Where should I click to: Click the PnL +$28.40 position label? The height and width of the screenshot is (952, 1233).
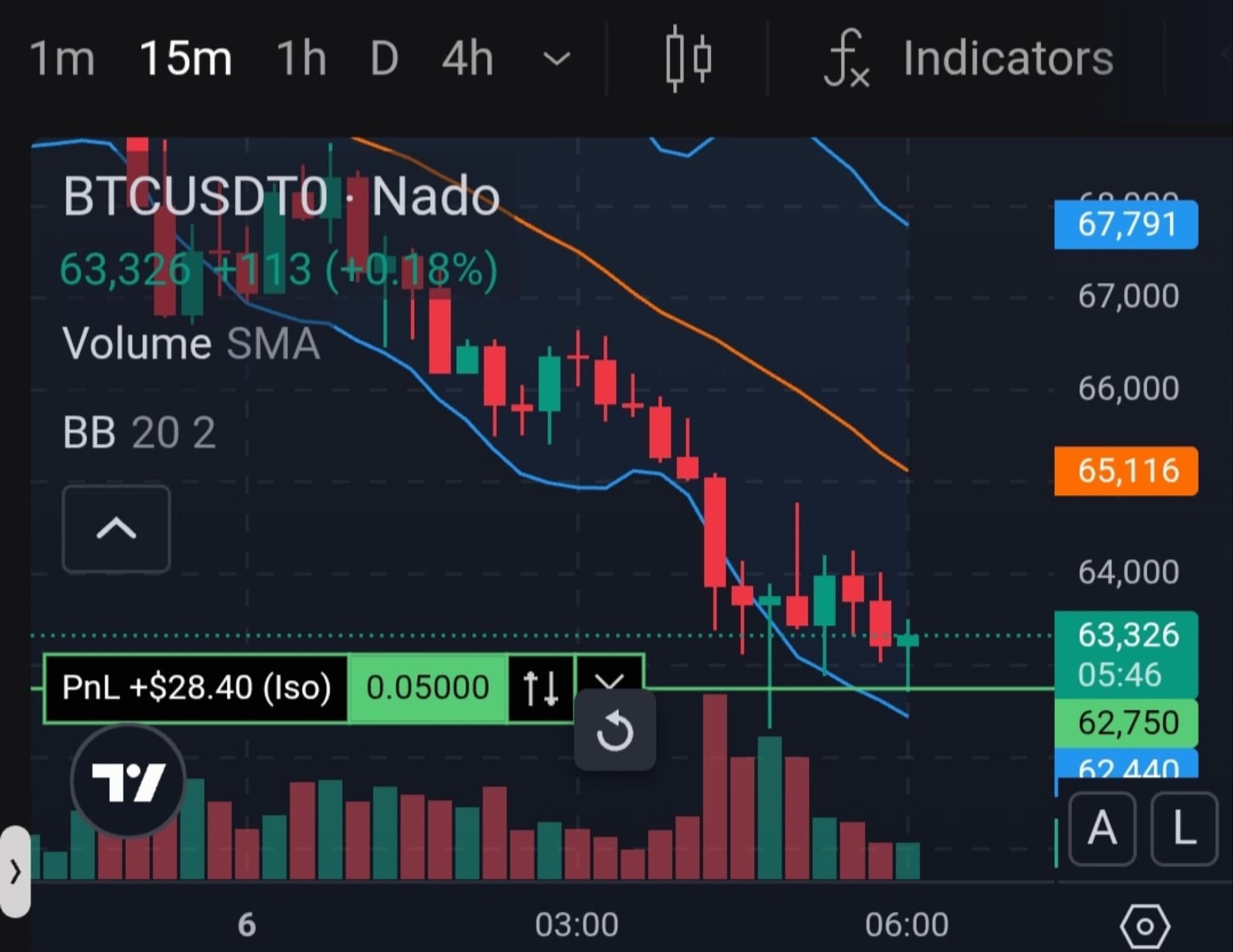(x=196, y=687)
